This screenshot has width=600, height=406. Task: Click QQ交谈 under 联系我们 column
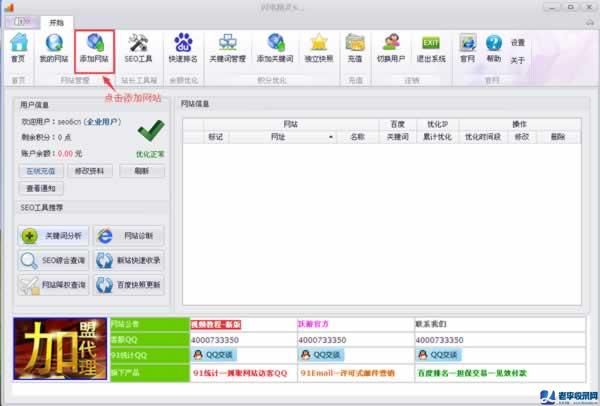tap(439, 355)
